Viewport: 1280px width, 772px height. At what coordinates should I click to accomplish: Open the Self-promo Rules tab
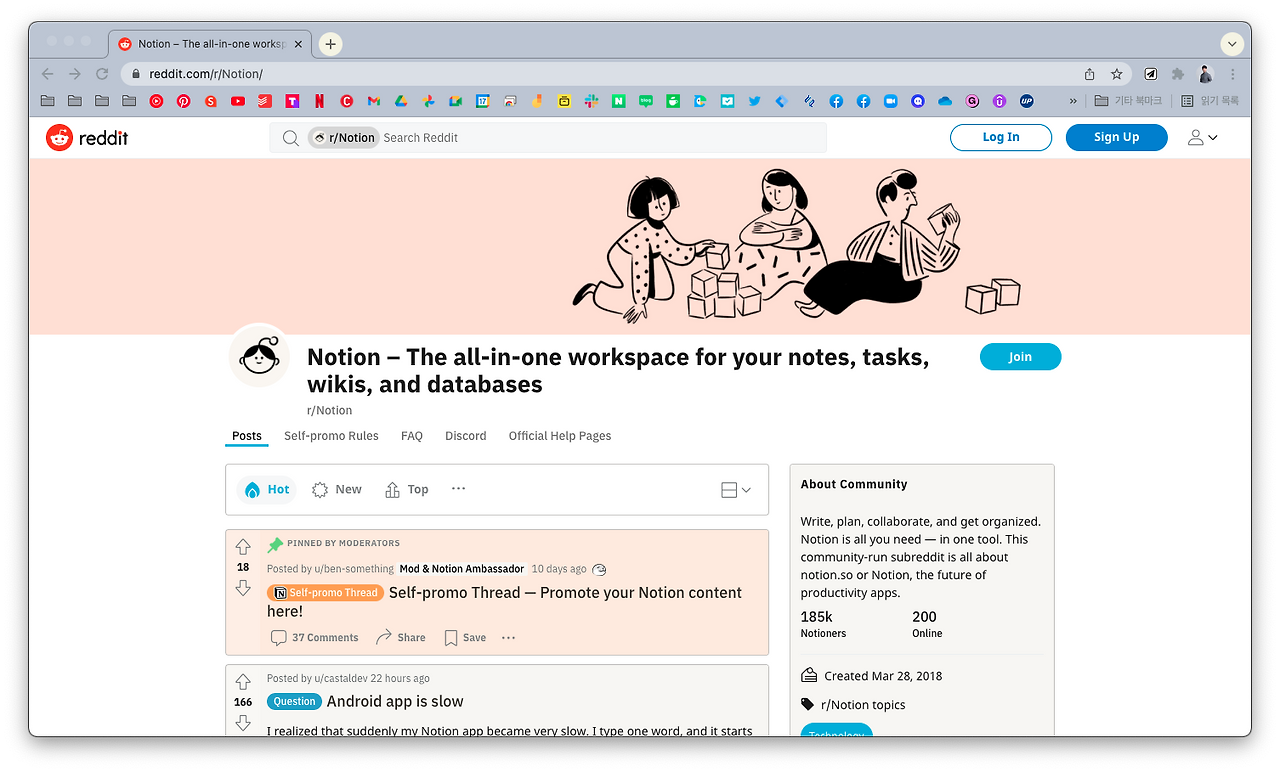point(331,436)
